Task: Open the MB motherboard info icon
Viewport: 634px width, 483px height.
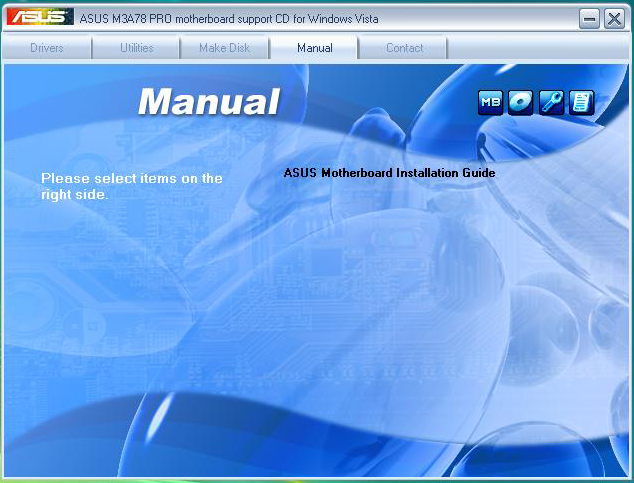Action: (490, 102)
